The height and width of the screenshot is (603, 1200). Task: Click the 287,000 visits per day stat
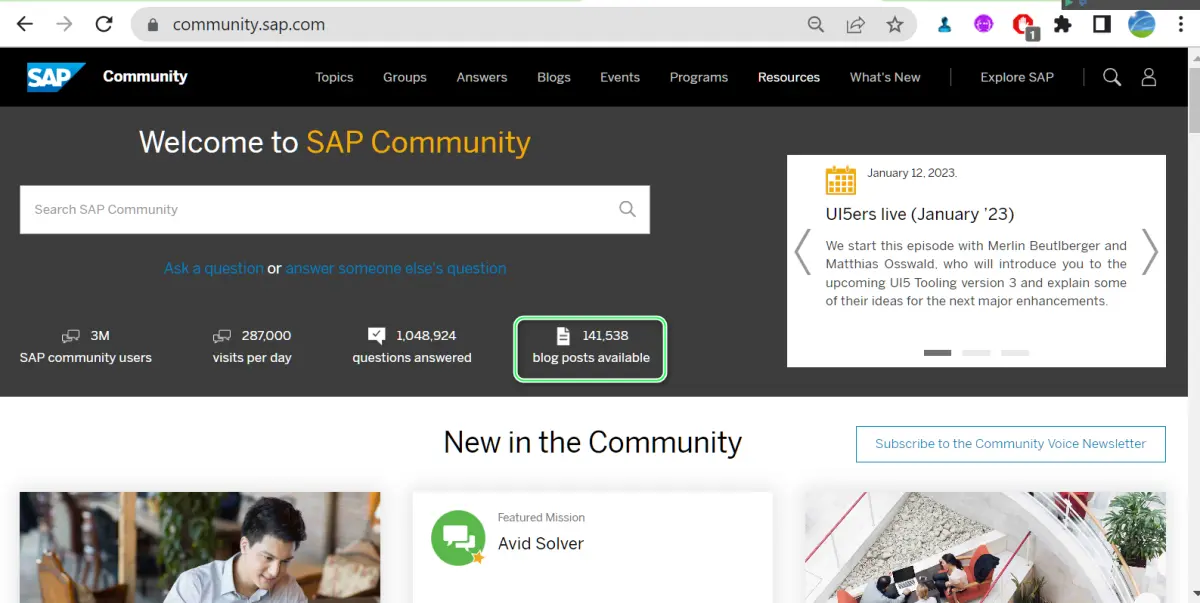click(252, 346)
